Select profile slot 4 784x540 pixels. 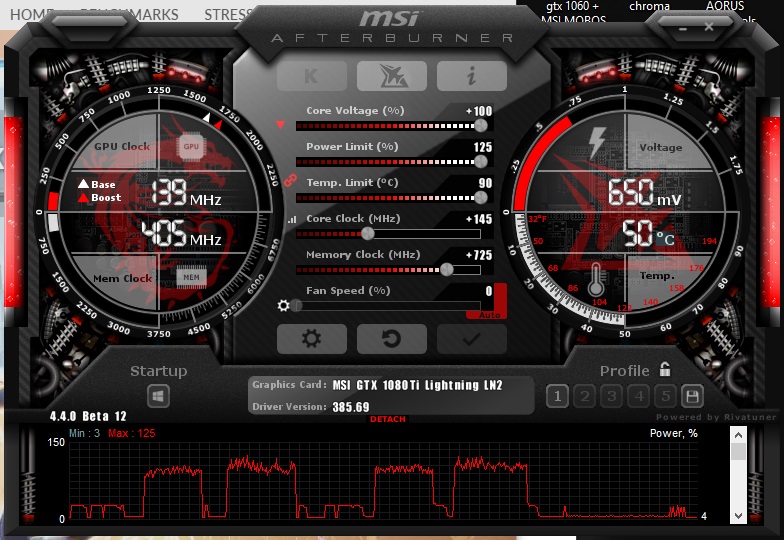(x=638, y=396)
